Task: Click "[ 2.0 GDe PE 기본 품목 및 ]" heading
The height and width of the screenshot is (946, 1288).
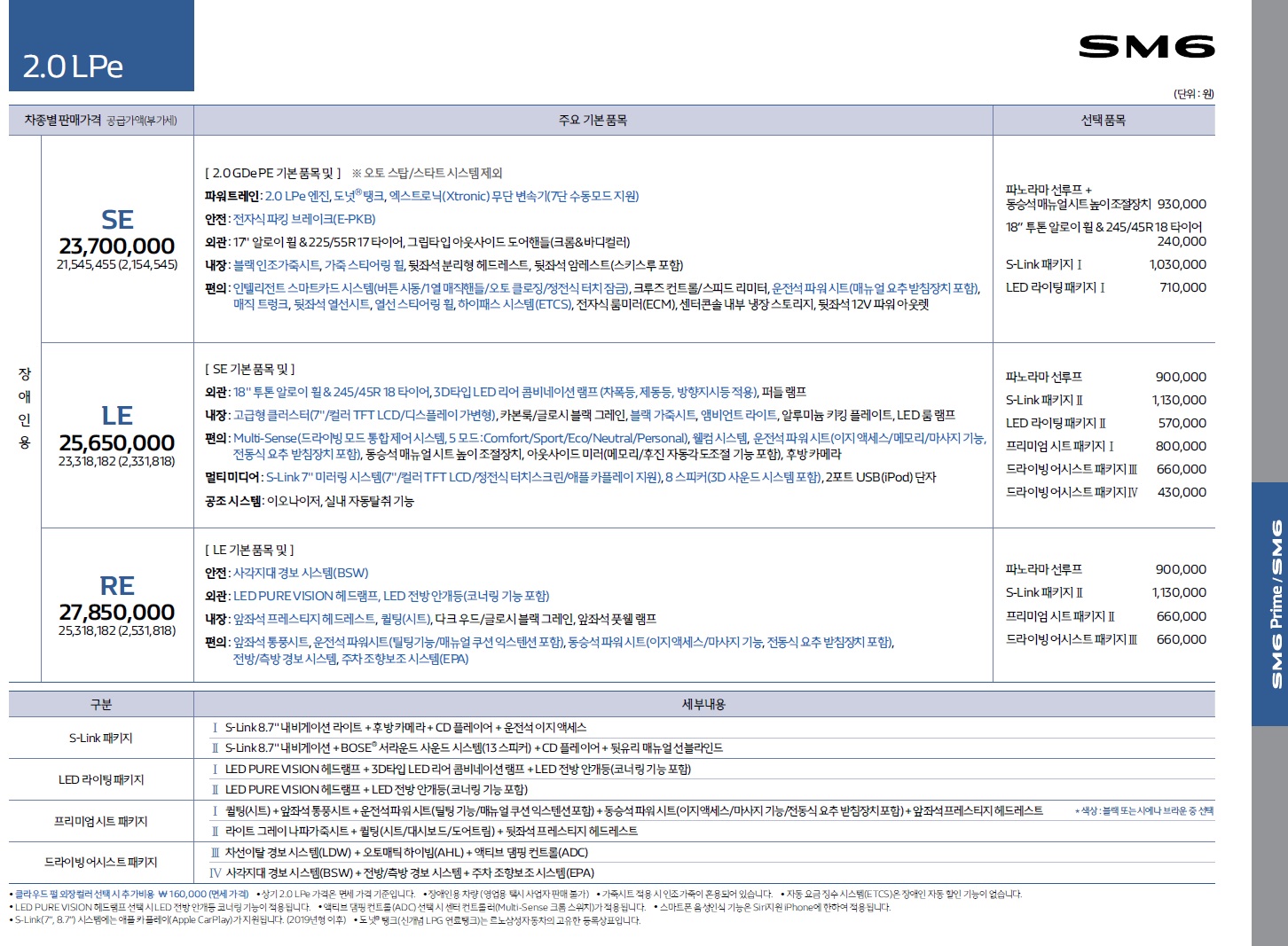Action: coord(273,173)
